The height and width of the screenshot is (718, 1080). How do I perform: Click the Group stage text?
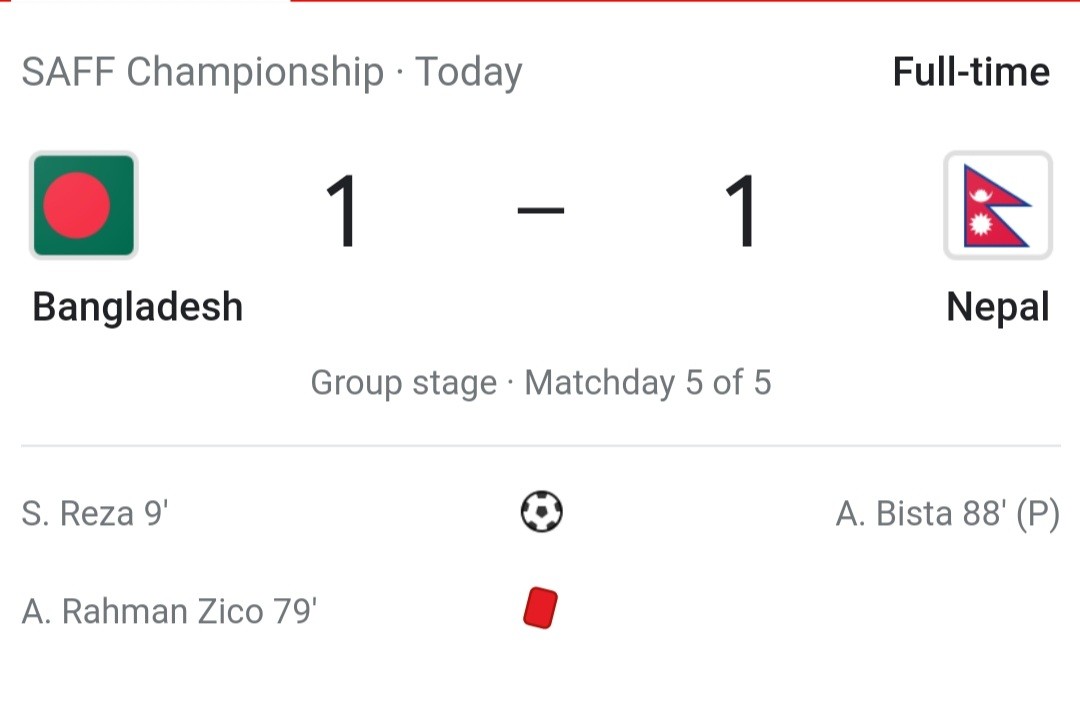coord(404,382)
